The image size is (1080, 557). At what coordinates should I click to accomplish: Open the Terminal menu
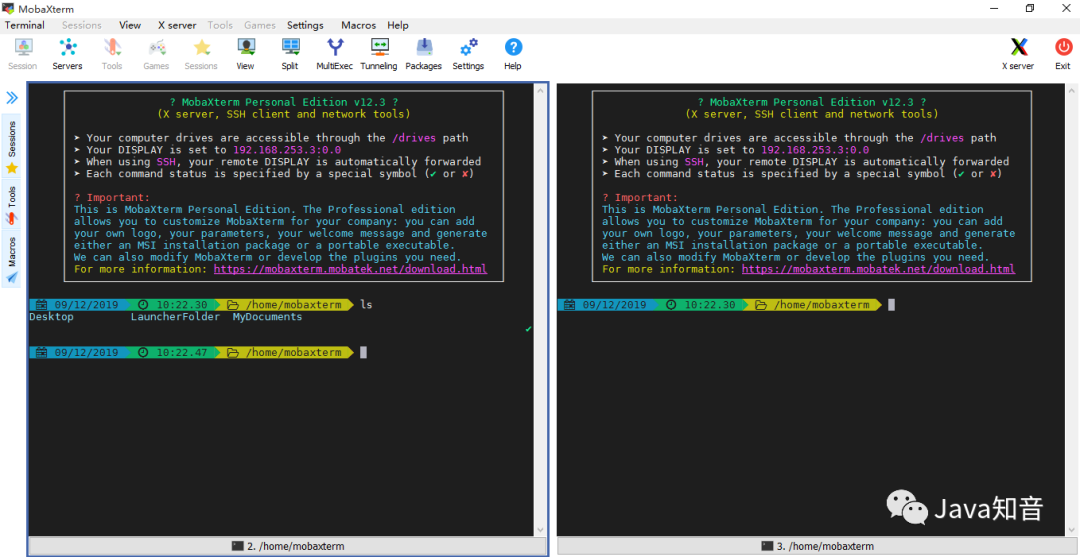tap(25, 25)
